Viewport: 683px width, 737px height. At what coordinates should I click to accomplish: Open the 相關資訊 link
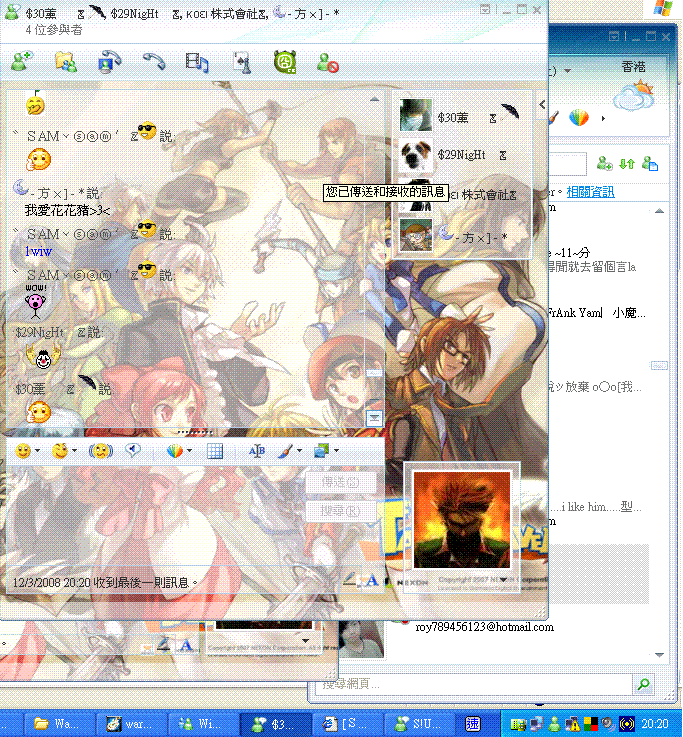590,191
